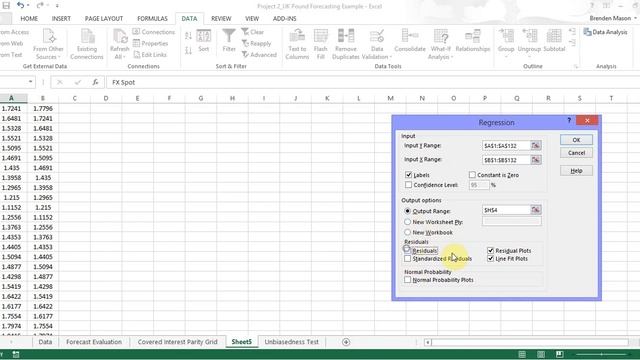Add a new sheet with plus icon

(x=346, y=342)
